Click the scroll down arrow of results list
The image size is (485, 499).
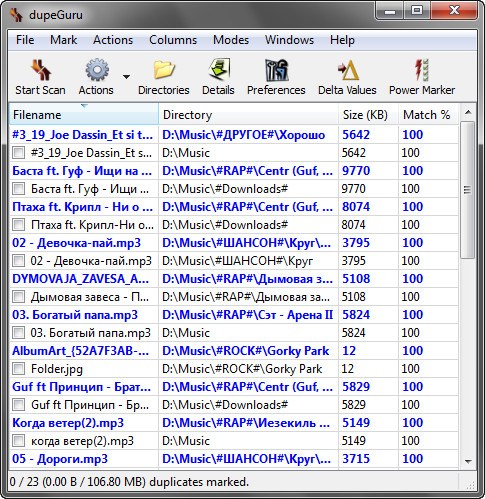tap(468, 461)
